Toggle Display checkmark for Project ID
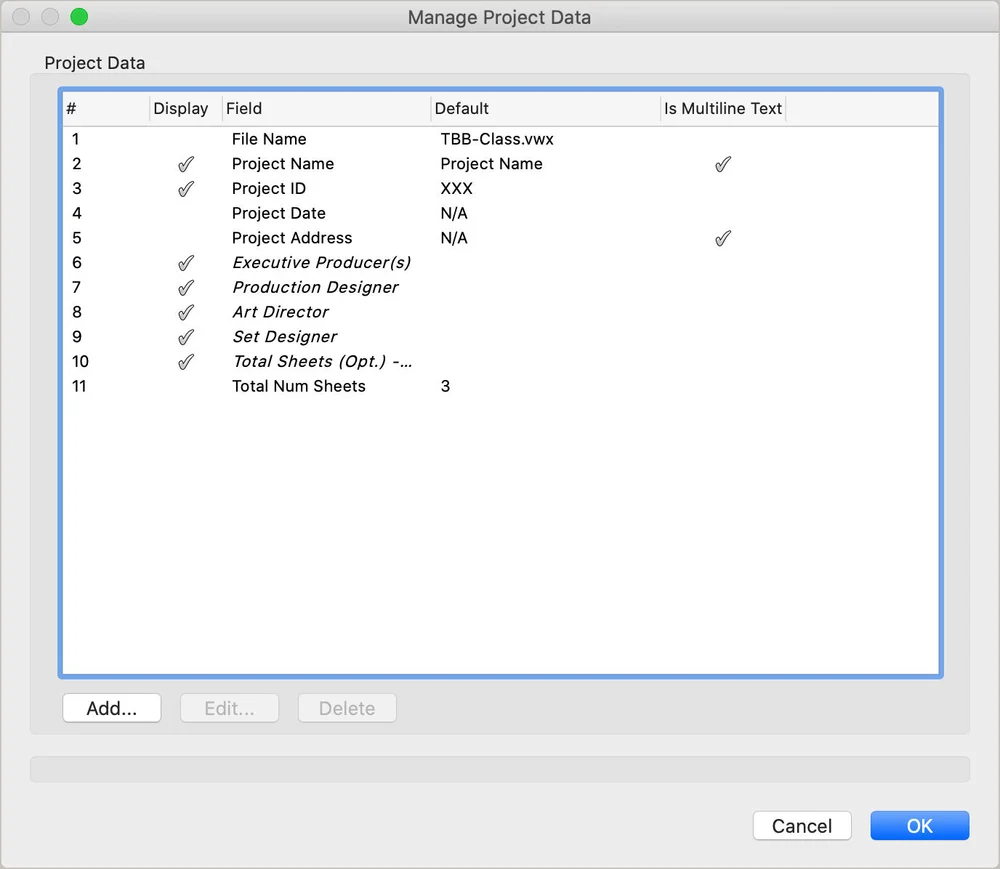 pos(186,188)
